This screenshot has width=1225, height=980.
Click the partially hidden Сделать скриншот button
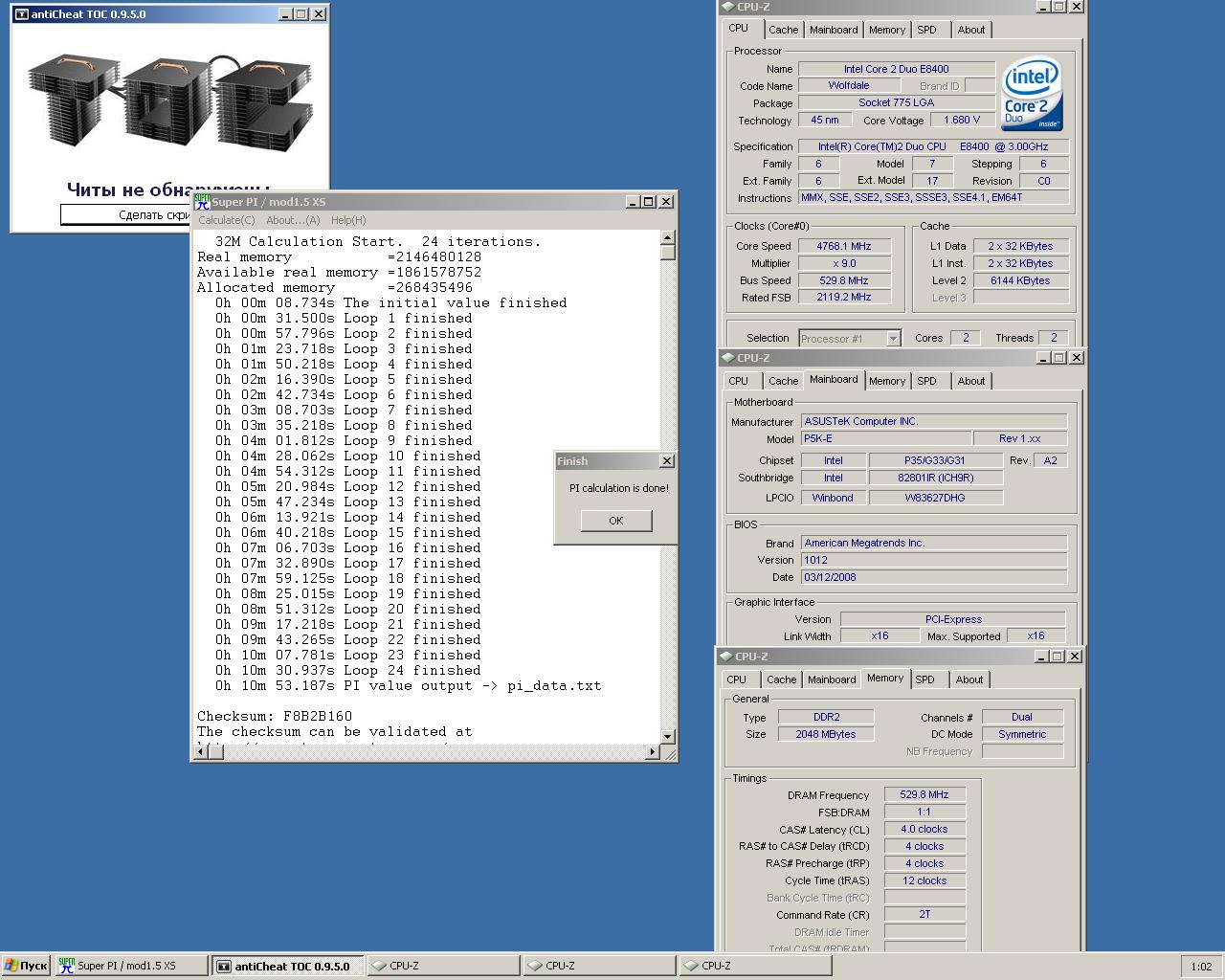point(126,214)
